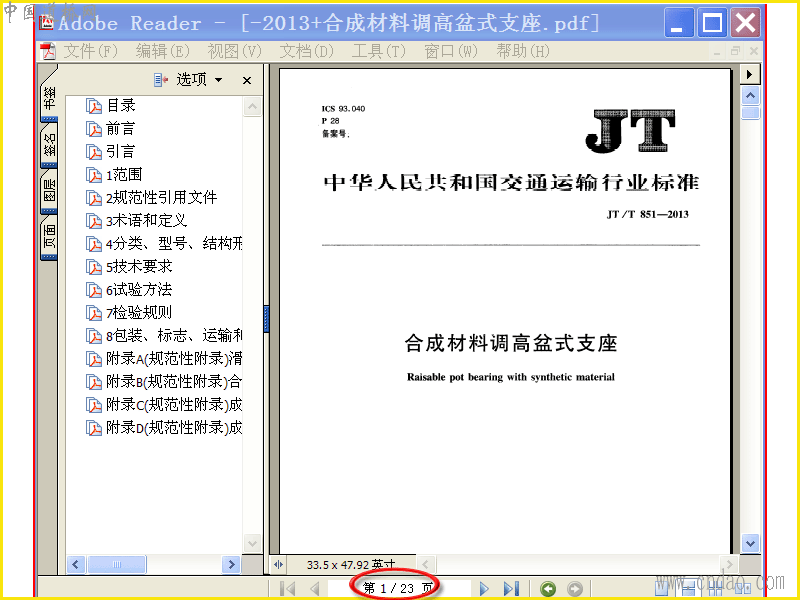Advance to the next page with the arrow

pos(484,588)
